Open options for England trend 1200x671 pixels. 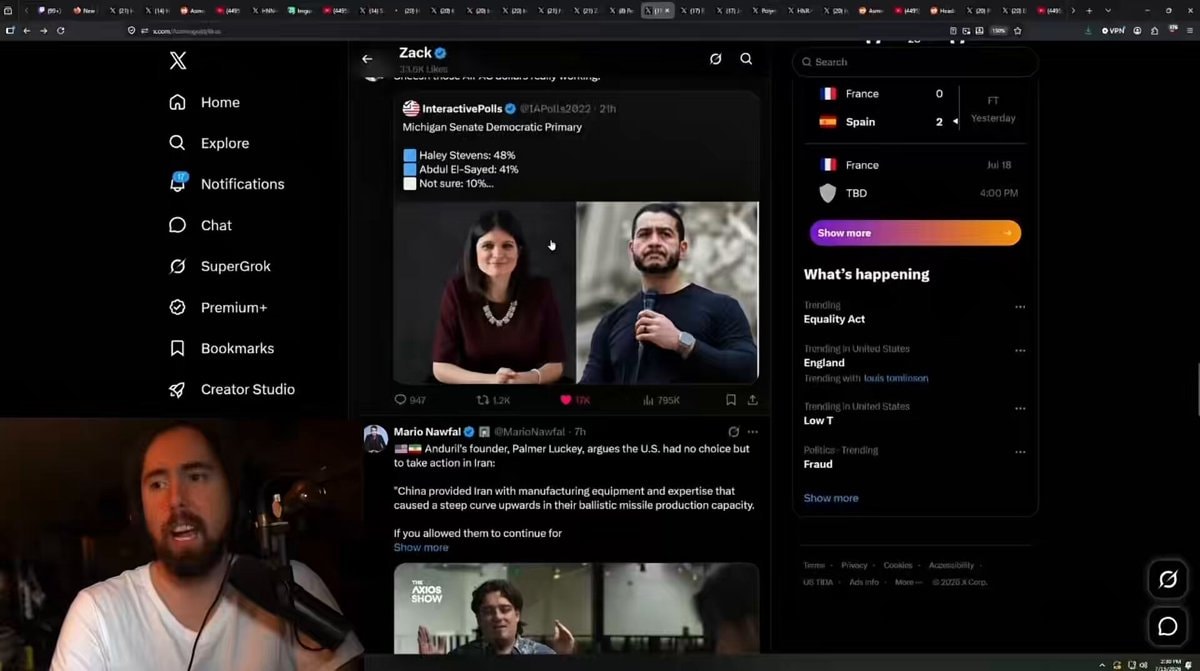pyautogui.click(x=1020, y=351)
